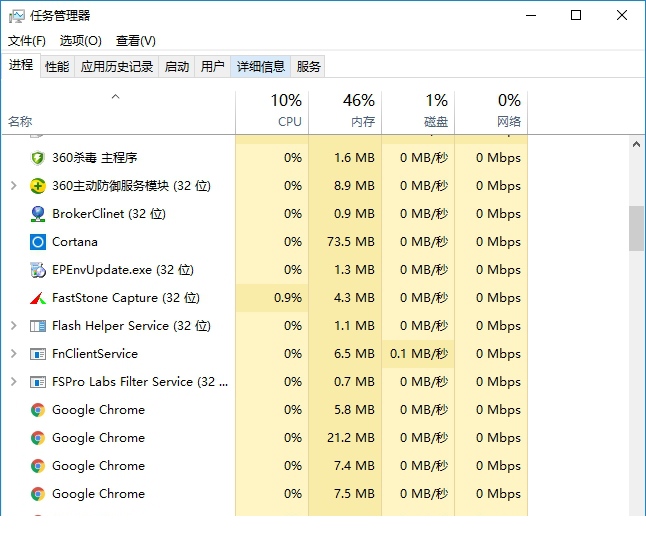The image size is (646, 536).
Task: Click the scrollbar up arrow
Action: pos(637,144)
